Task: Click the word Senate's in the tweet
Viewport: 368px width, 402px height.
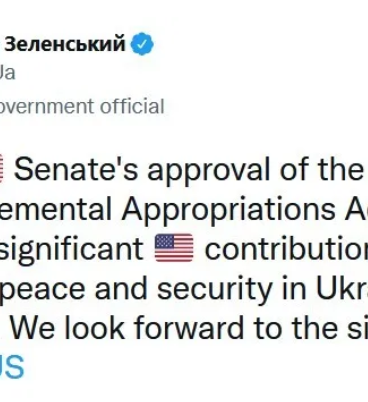Action: click(76, 169)
